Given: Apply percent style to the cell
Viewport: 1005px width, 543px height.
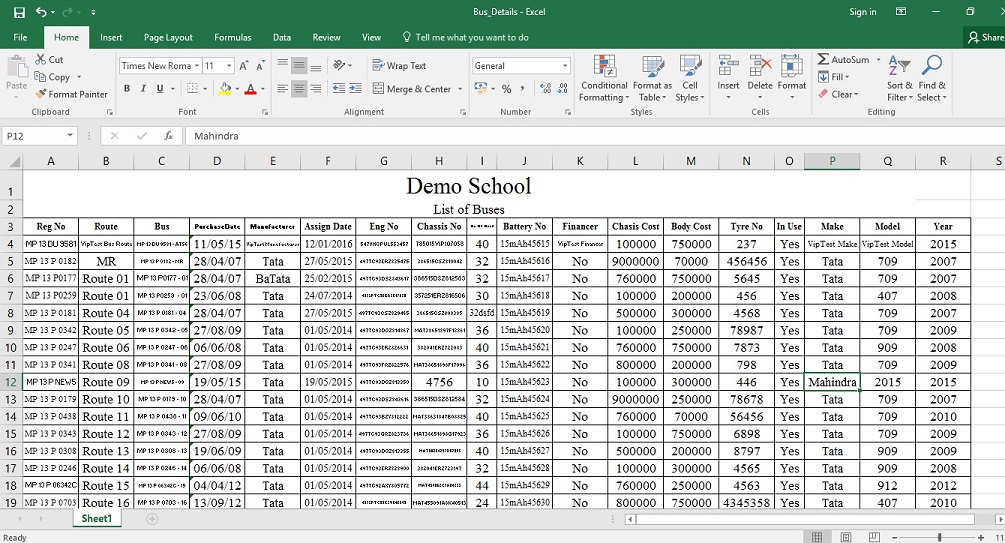Looking at the screenshot, I should pos(507,89).
